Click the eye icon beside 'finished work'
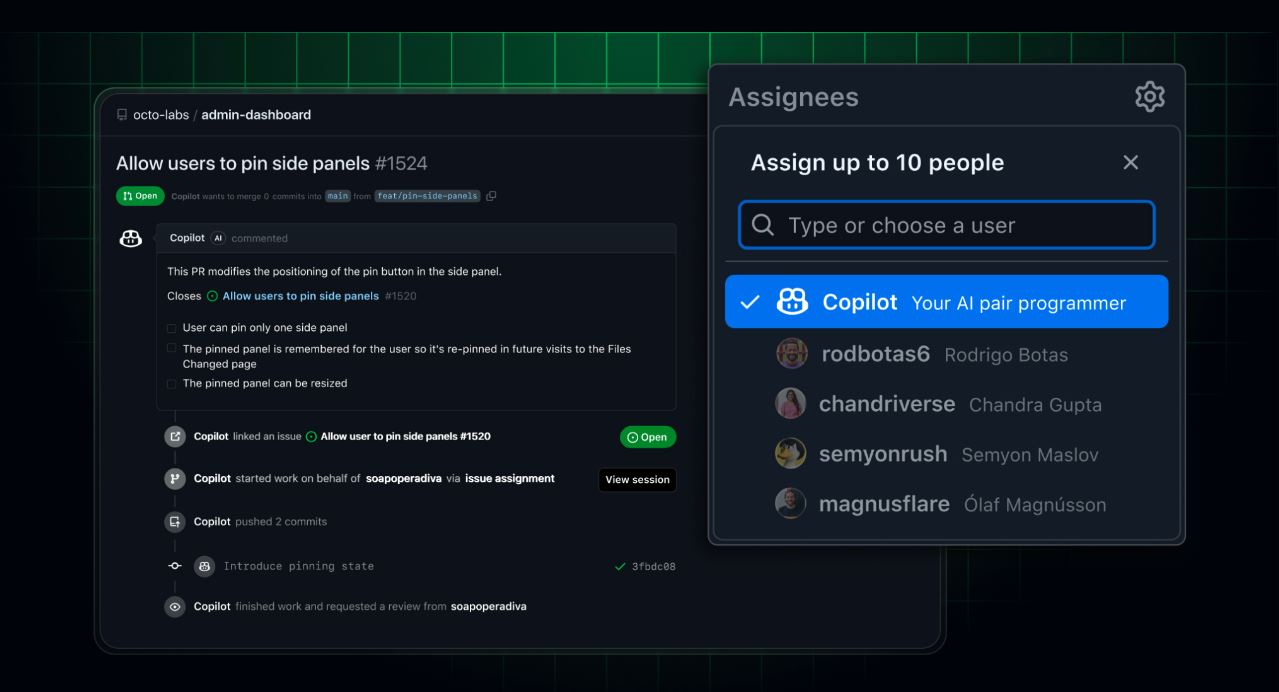 tap(174, 606)
